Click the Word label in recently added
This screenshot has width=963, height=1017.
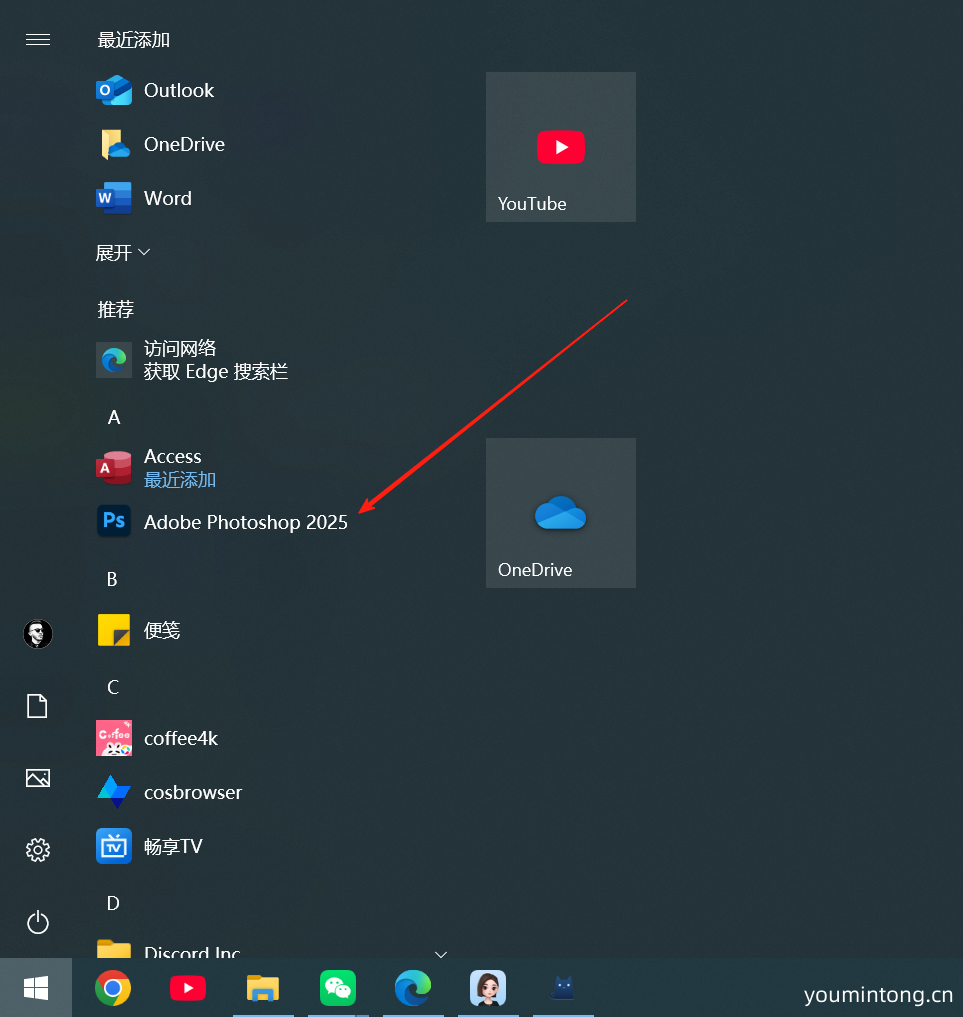(168, 198)
